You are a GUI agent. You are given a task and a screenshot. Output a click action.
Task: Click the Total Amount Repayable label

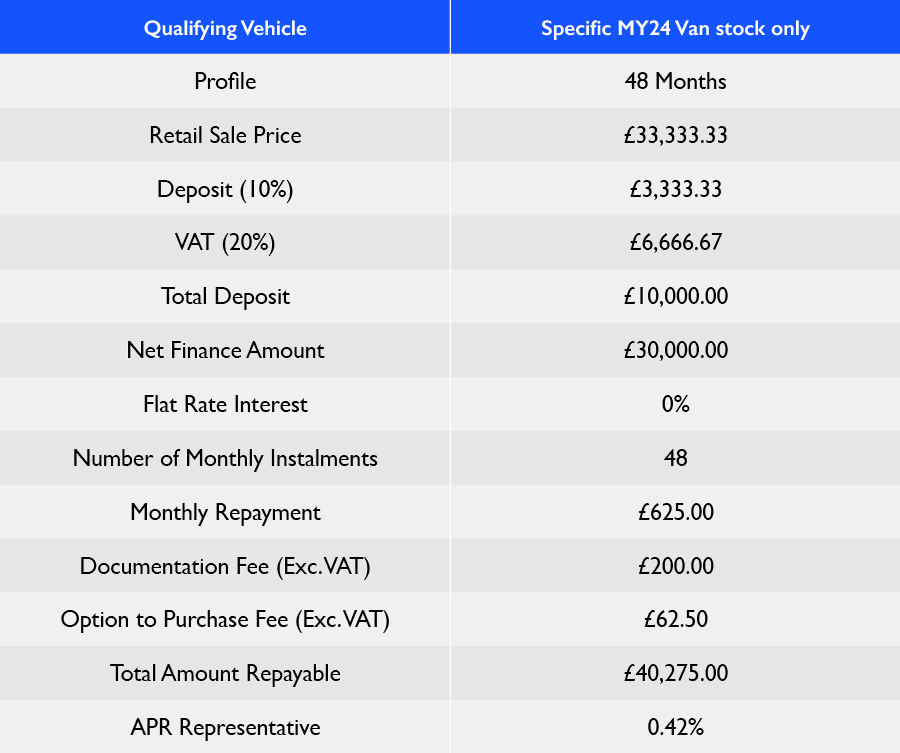click(225, 674)
